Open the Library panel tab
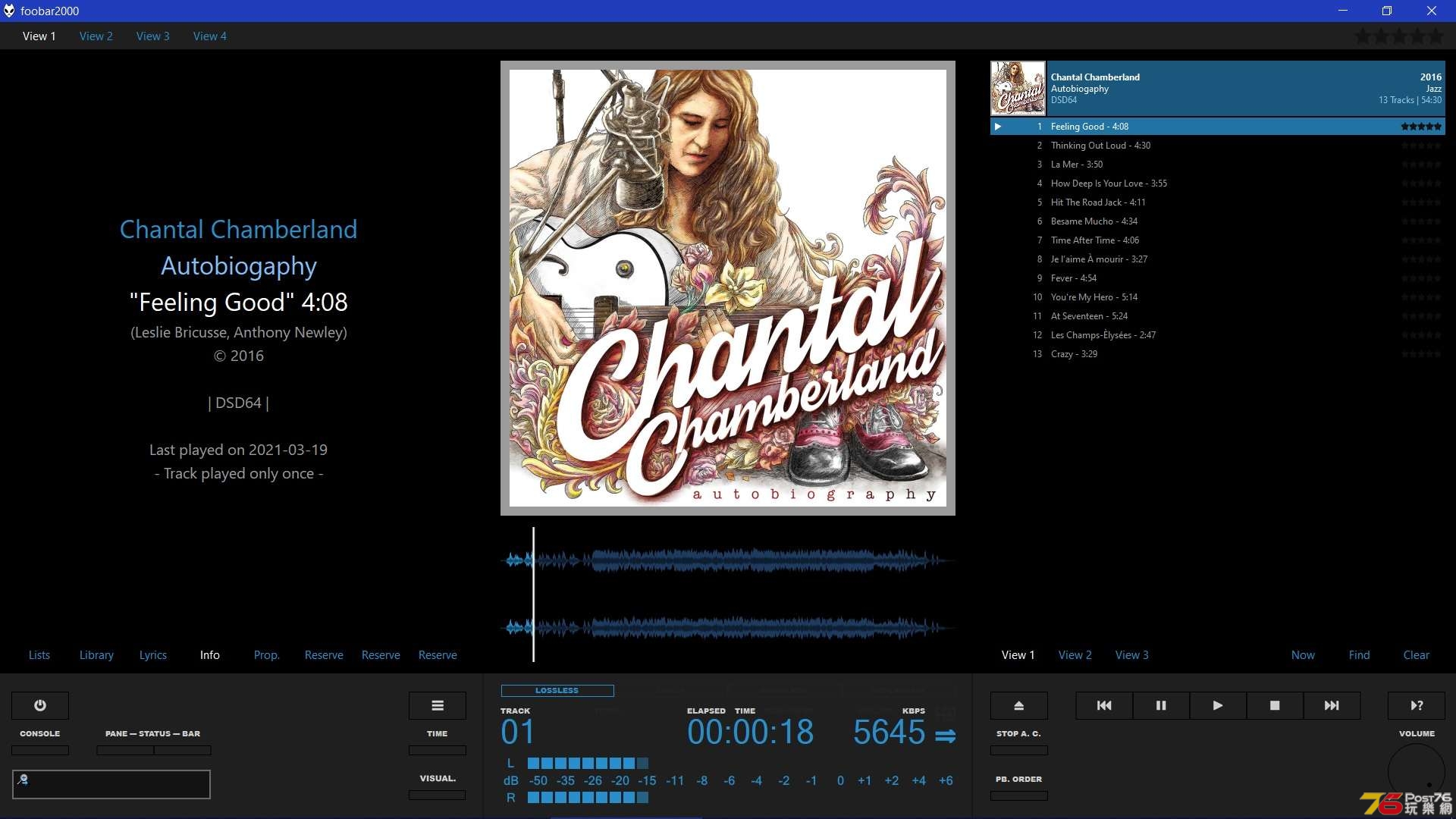The width and height of the screenshot is (1456, 819). (96, 655)
